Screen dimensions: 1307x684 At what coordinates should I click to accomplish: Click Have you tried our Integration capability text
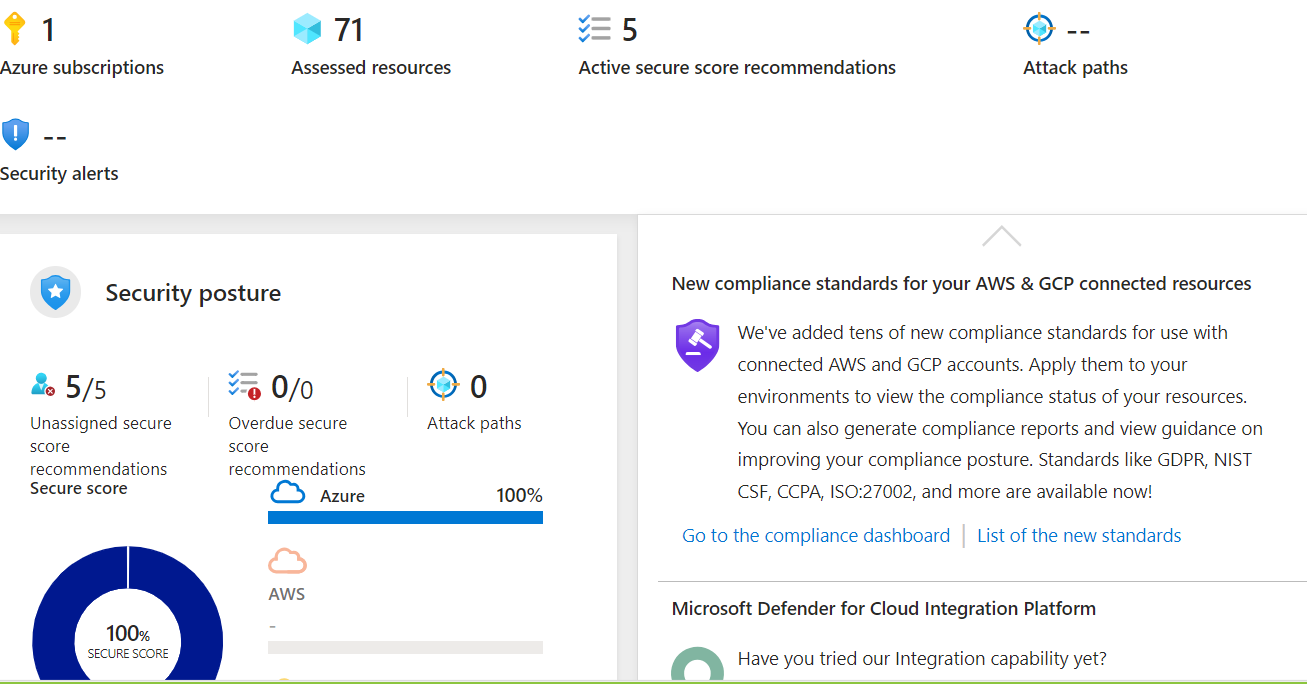tap(922, 659)
